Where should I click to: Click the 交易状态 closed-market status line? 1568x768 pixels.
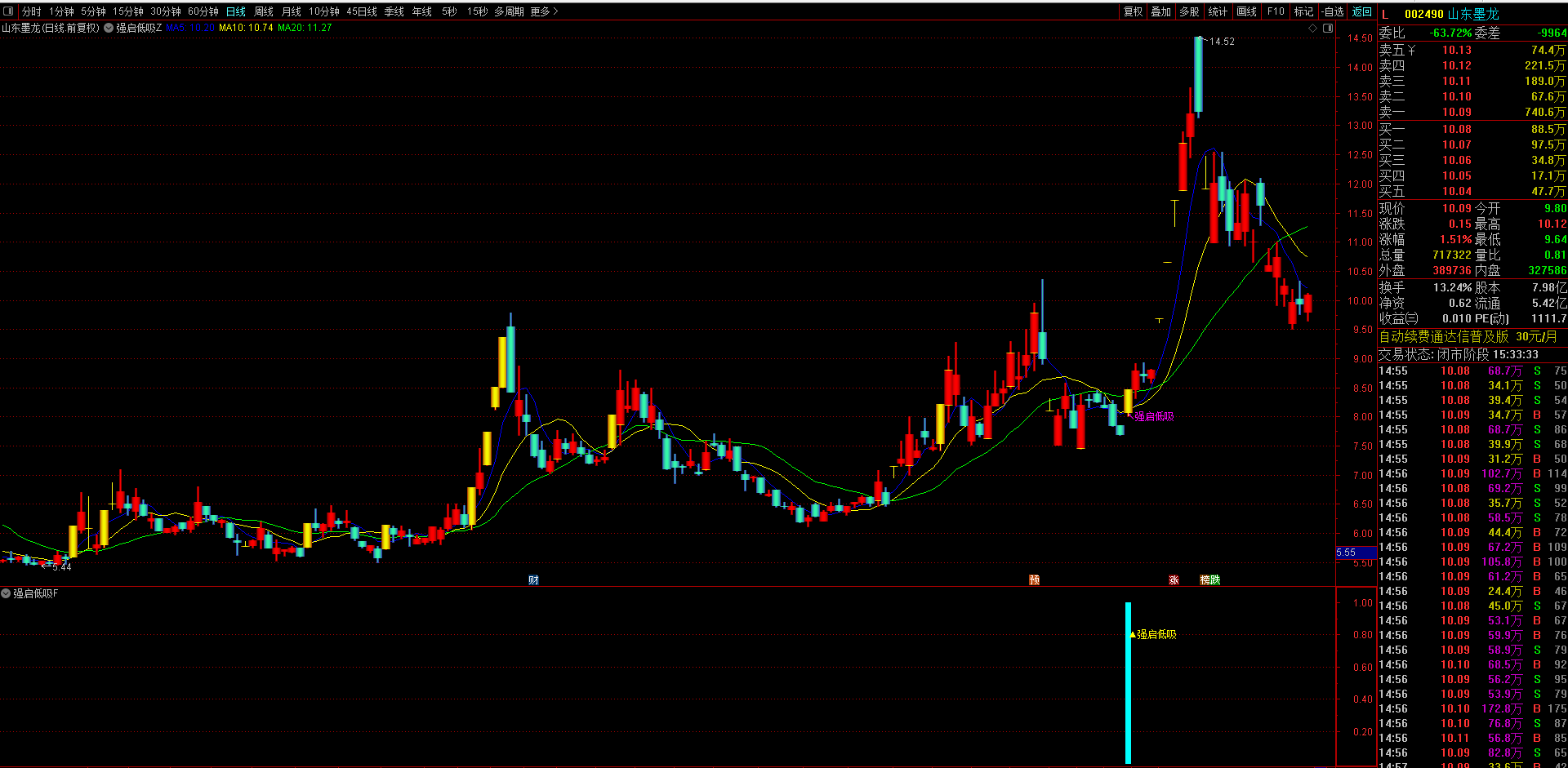click(1459, 354)
